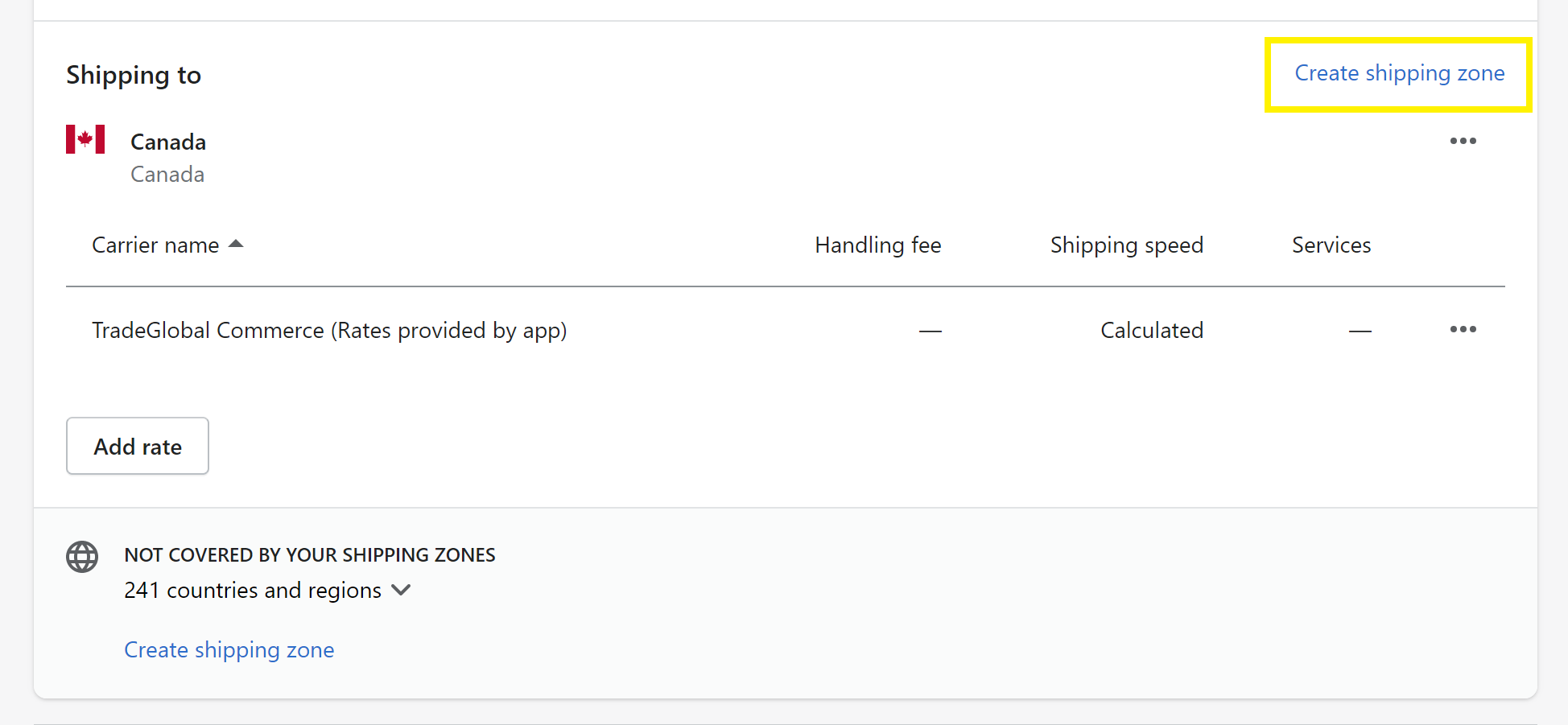The image size is (1568, 725).
Task: Expand the 241 countries and regions list
Action: pyautogui.click(x=267, y=591)
